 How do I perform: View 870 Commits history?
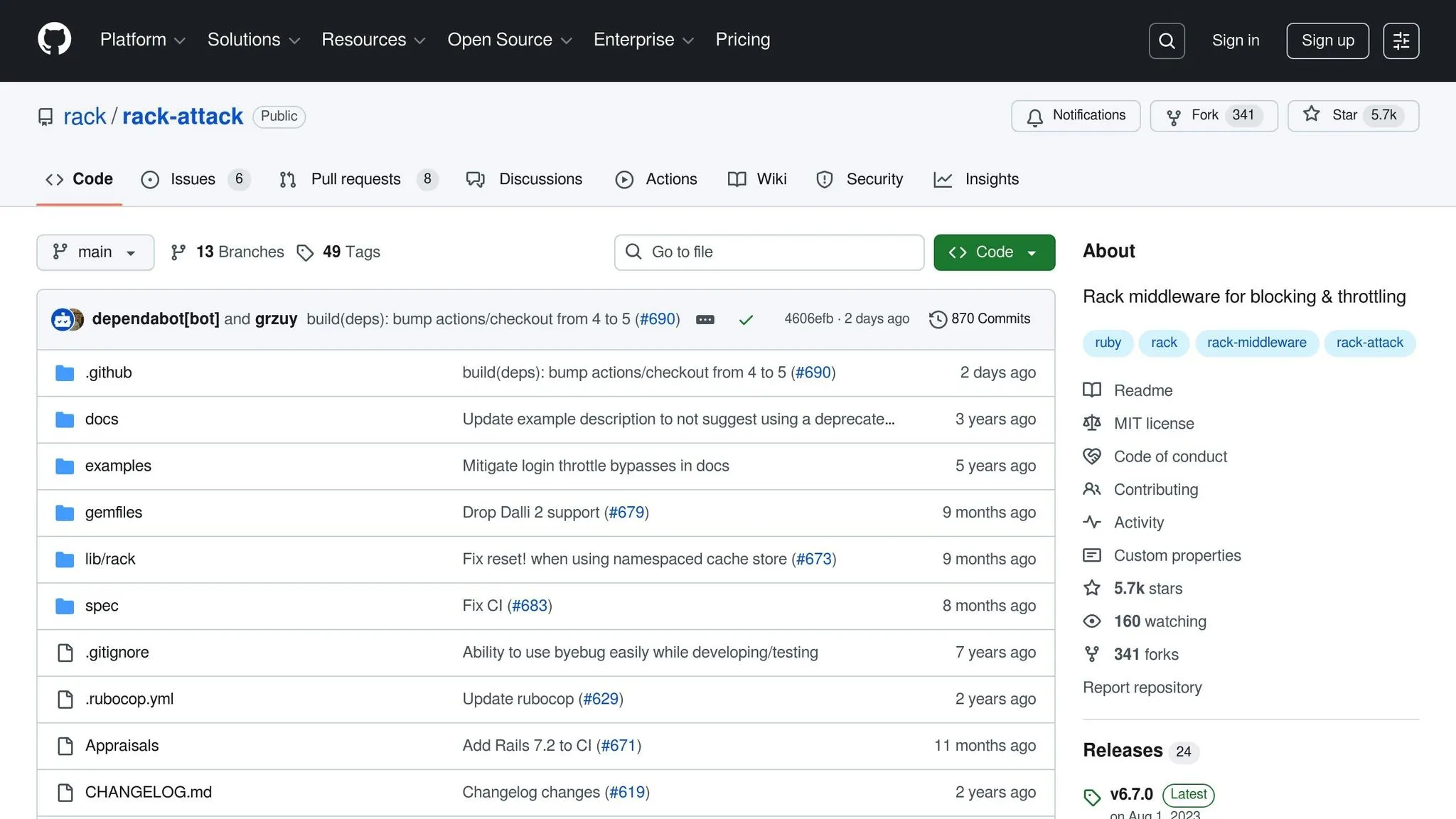tap(980, 319)
